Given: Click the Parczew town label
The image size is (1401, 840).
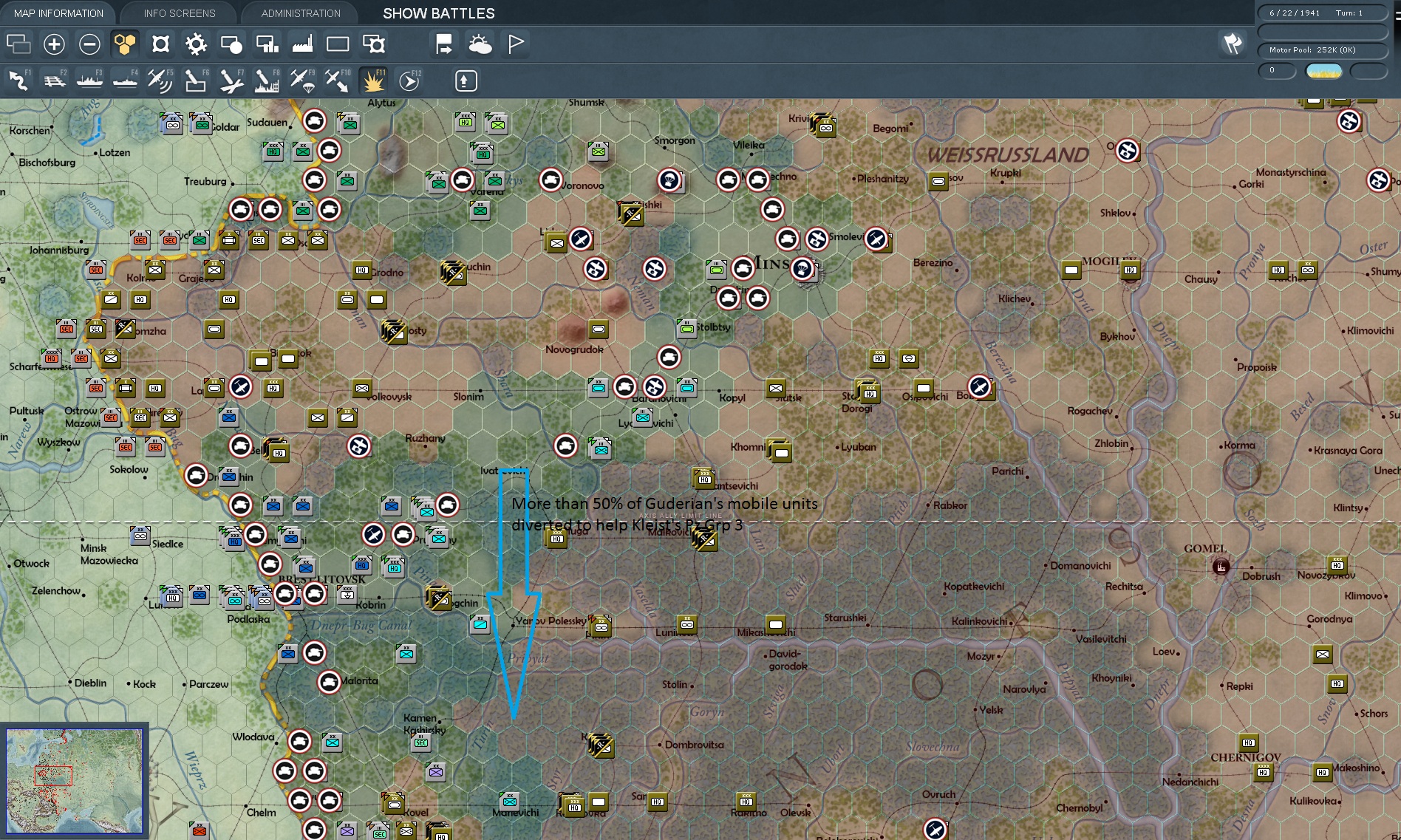Looking at the screenshot, I should click(x=208, y=684).
